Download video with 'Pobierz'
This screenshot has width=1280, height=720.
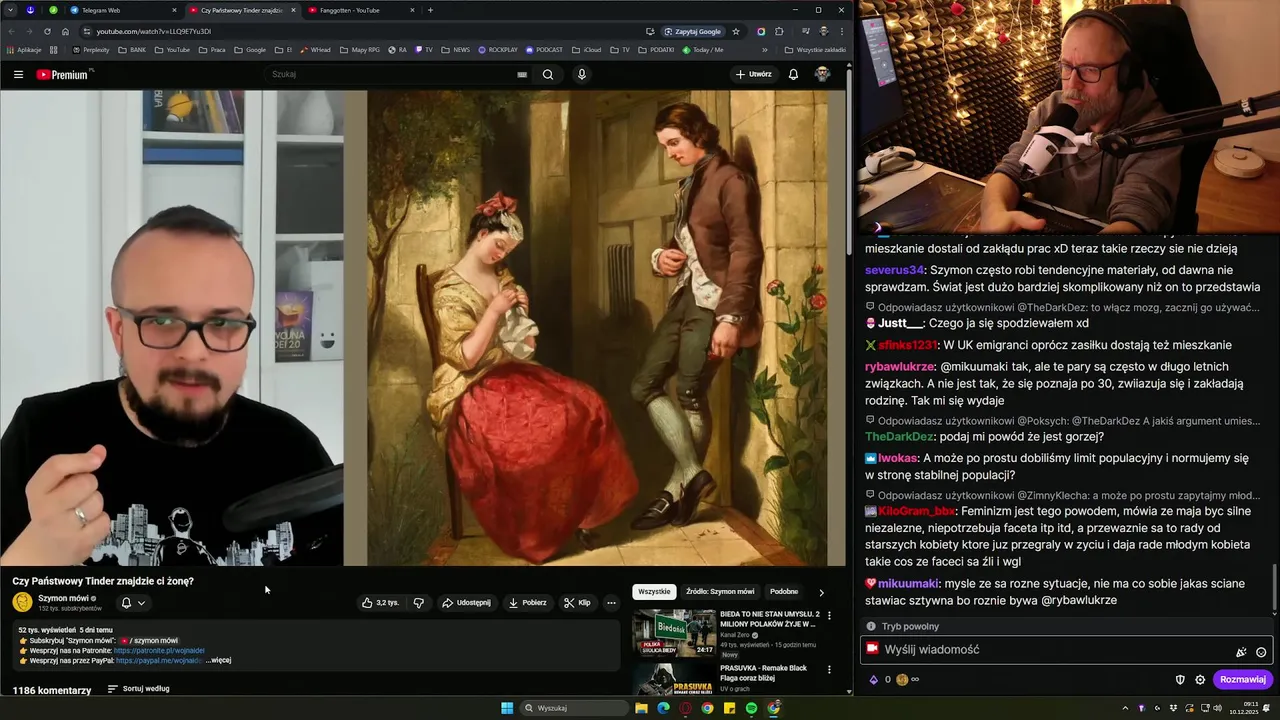click(x=527, y=603)
